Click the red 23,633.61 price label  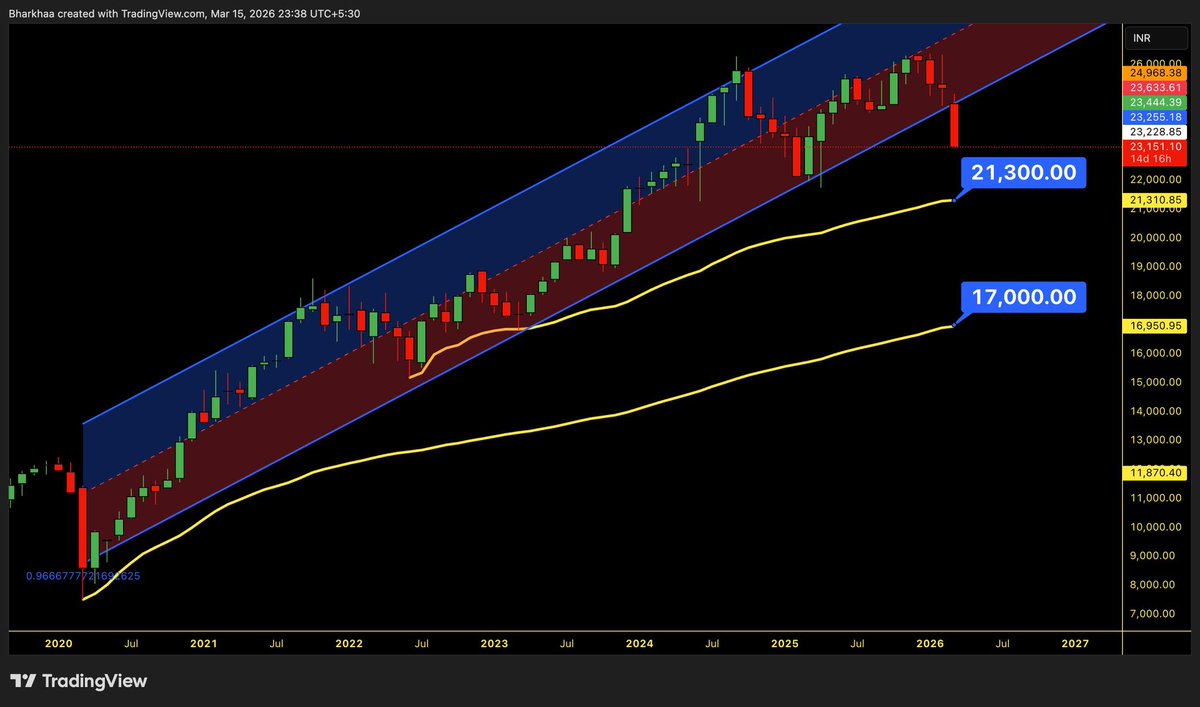[1155, 87]
